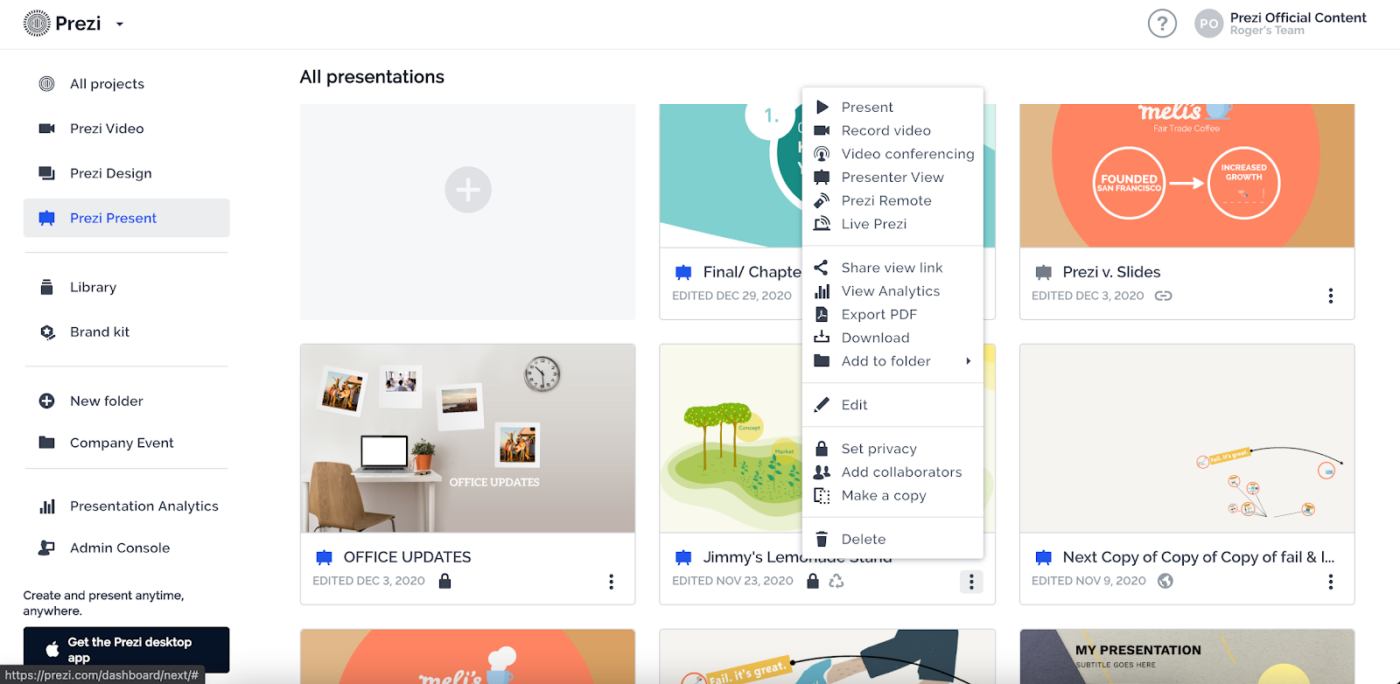Click the New folder plus icon

[47, 401]
